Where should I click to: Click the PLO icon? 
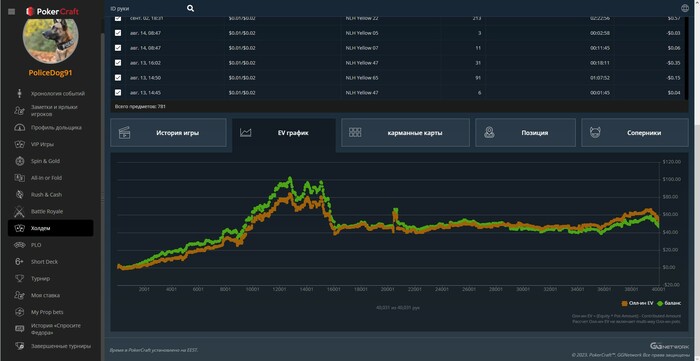tap(19, 245)
